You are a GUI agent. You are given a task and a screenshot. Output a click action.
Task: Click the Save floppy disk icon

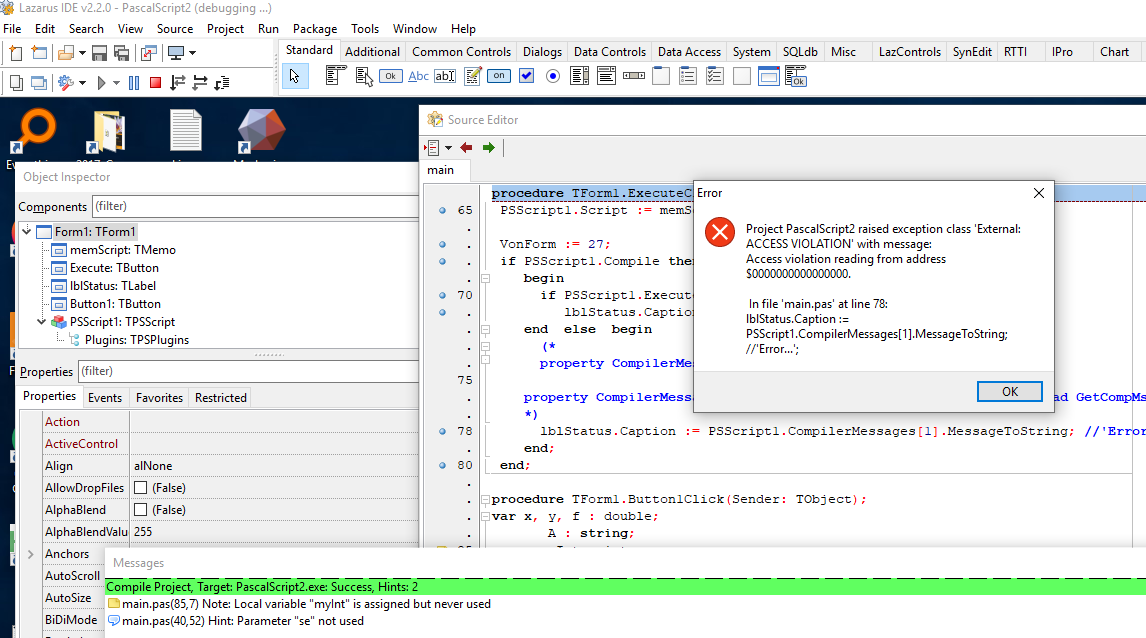99,53
